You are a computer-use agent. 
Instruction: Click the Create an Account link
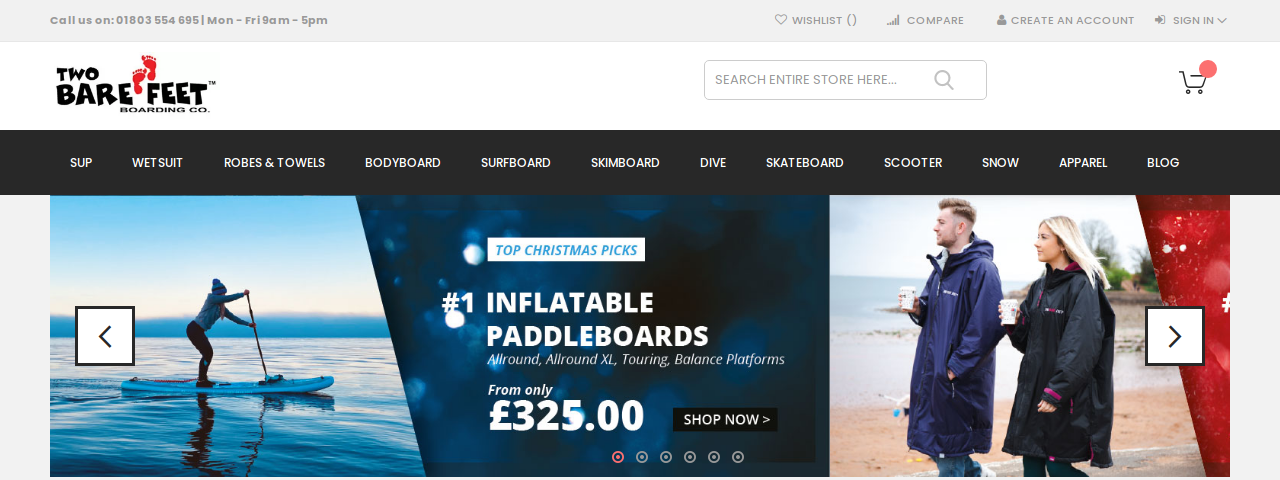1072,20
